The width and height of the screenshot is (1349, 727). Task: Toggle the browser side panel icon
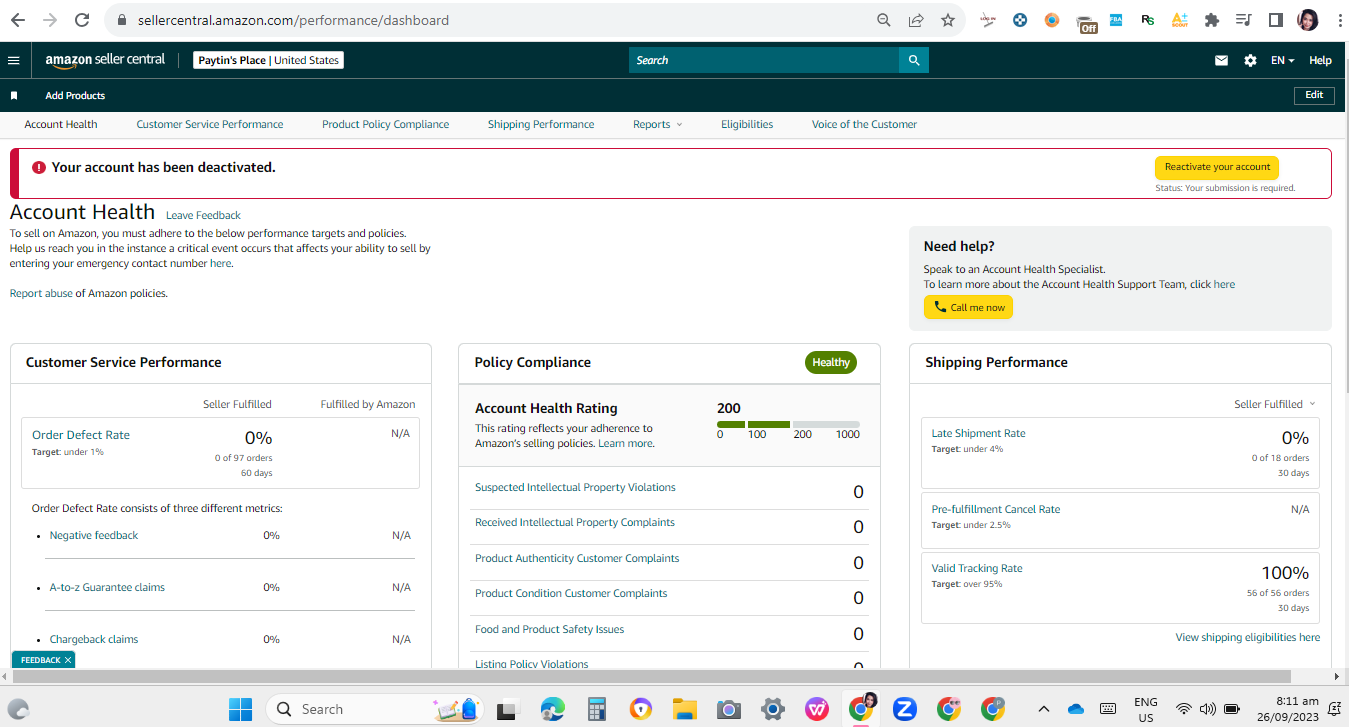coord(1276,20)
